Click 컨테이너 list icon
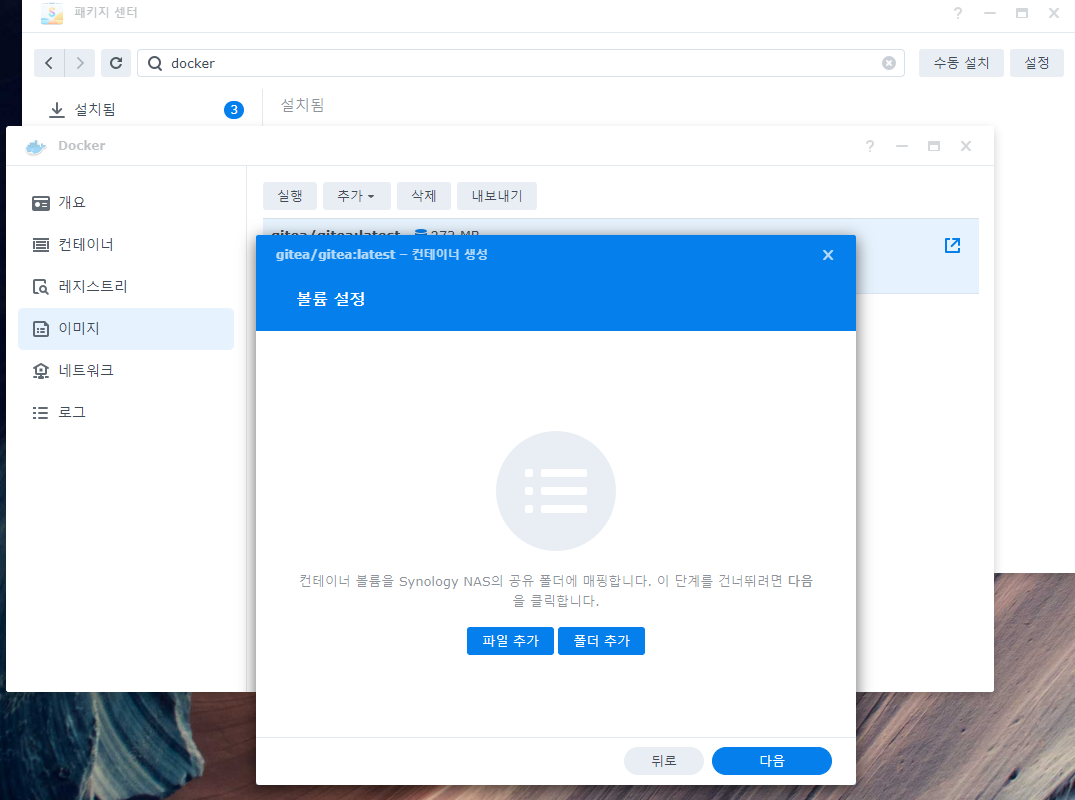 pyautogui.click(x=41, y=245)
